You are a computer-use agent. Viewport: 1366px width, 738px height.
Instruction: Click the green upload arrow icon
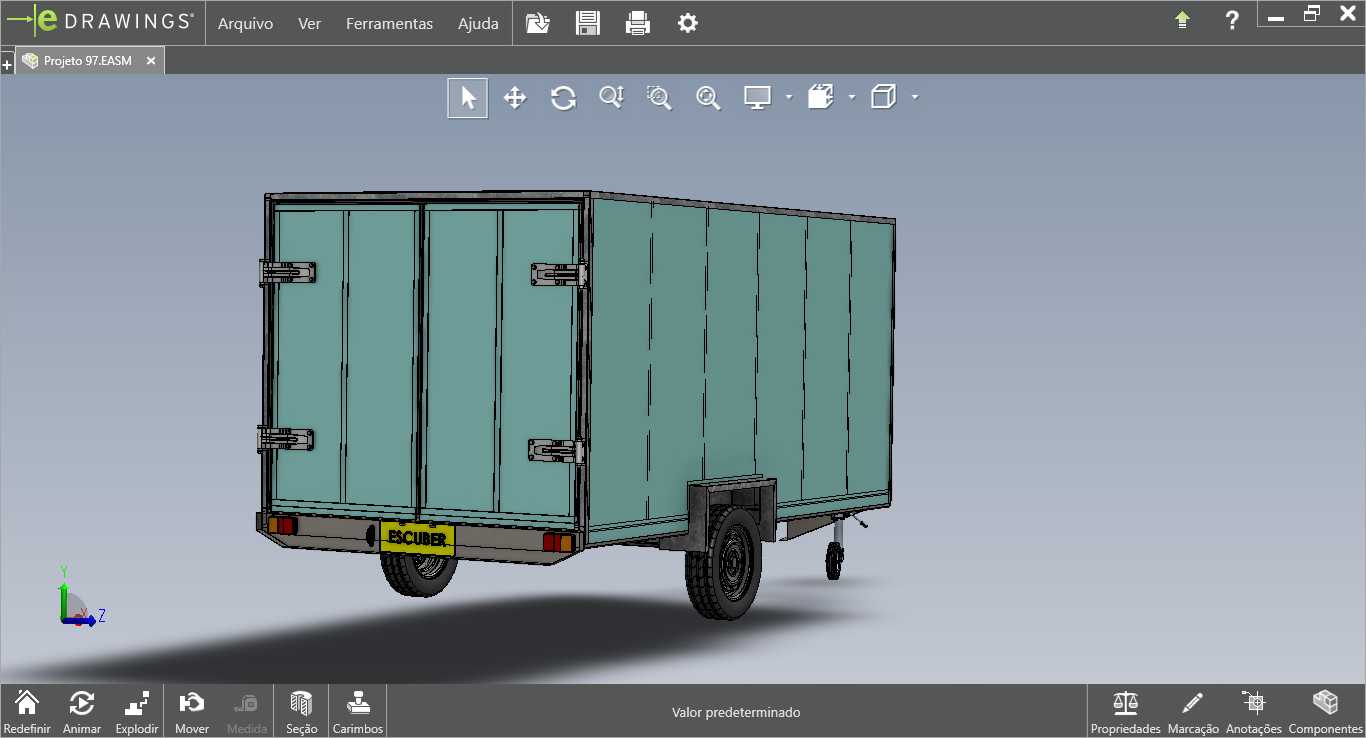click(x=1182, y=20)
